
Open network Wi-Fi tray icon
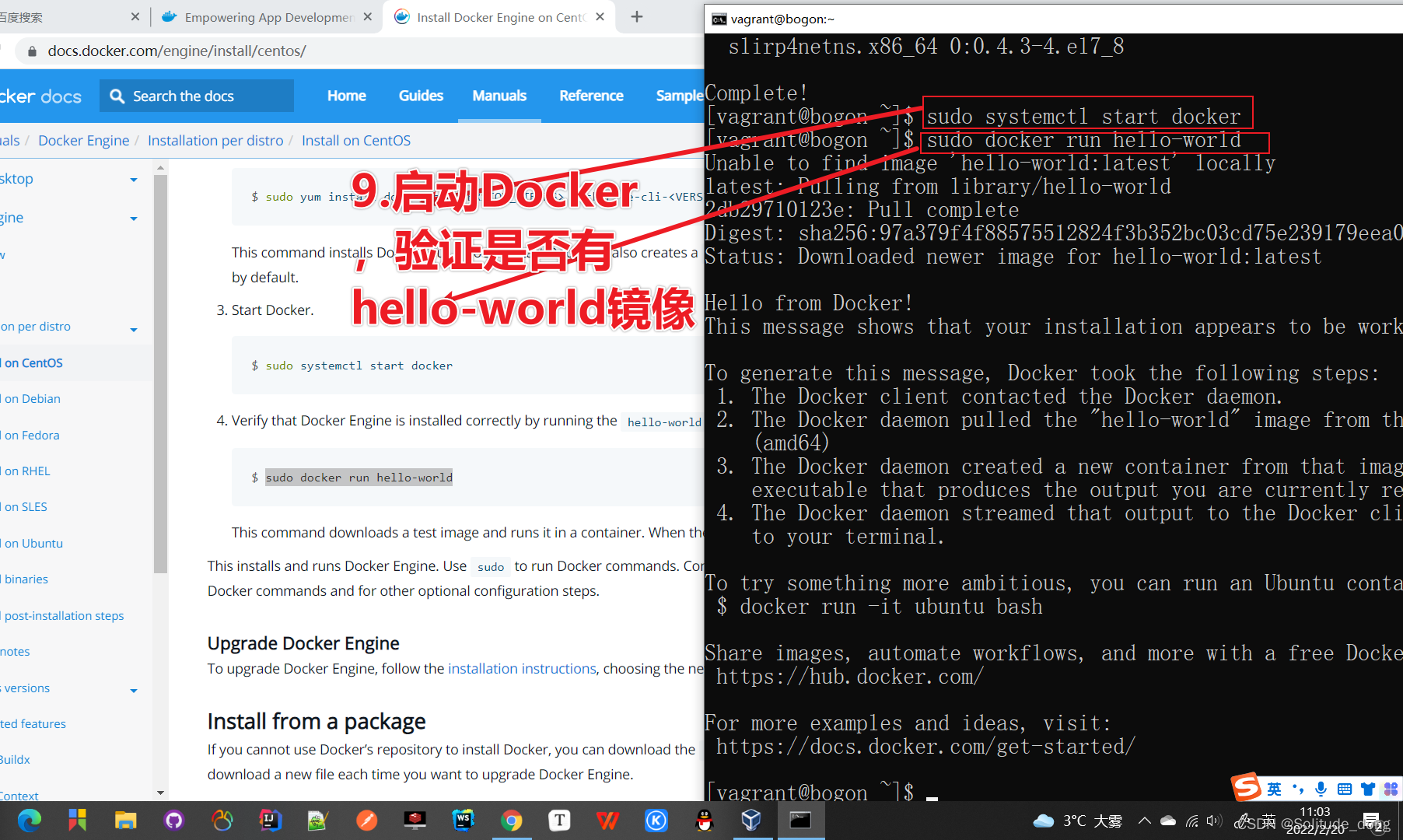(1192, 821)
